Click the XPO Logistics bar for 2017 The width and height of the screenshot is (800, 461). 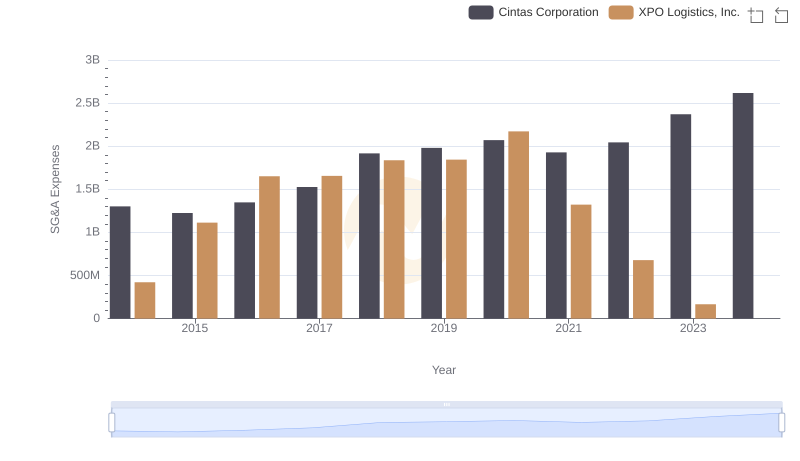332,247
